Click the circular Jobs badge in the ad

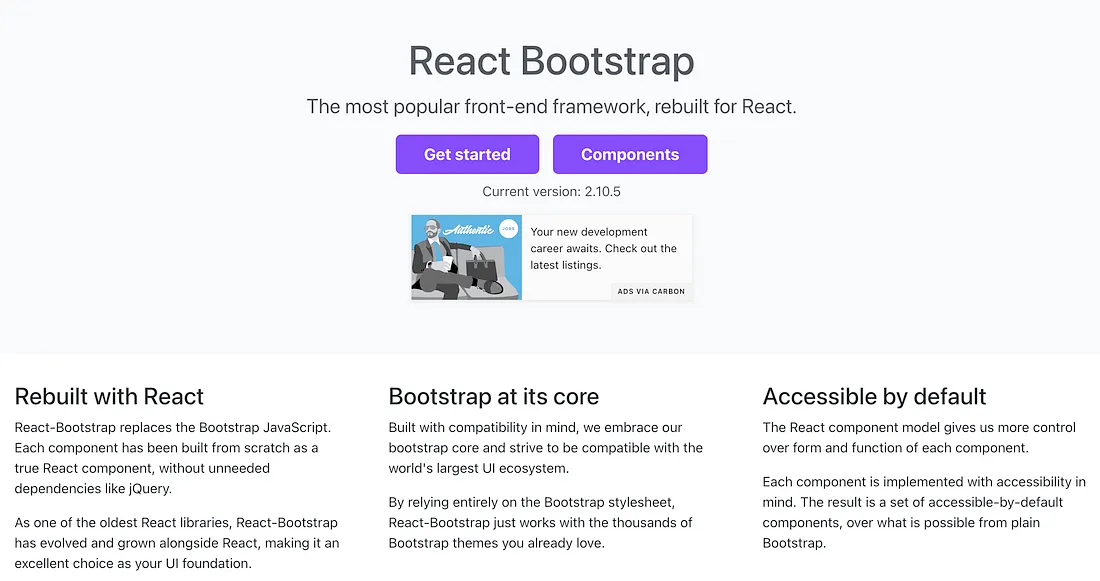point(508,229)
